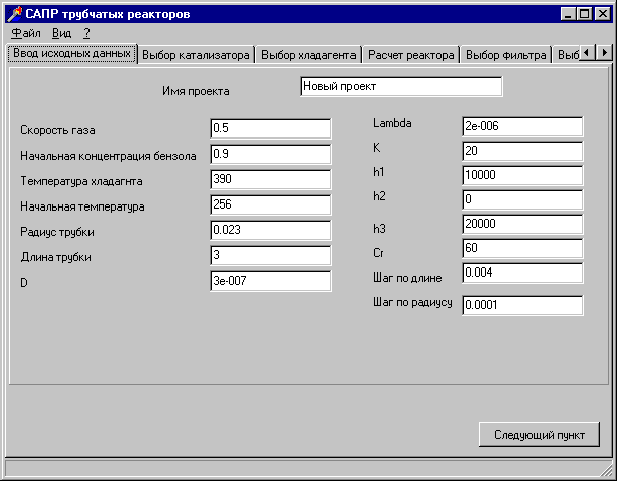The image size is (618, 482).
Task: Click the Скорость газа input field
Action: (x=271, y=128)
